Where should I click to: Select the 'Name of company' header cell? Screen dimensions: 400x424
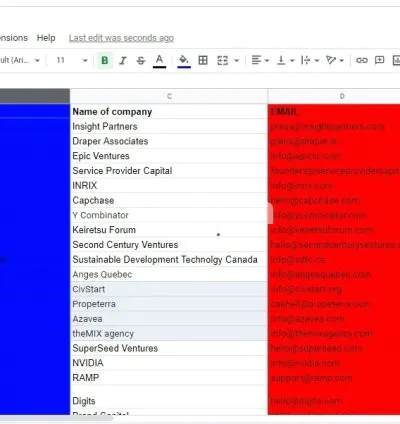[x=169, y=112]
